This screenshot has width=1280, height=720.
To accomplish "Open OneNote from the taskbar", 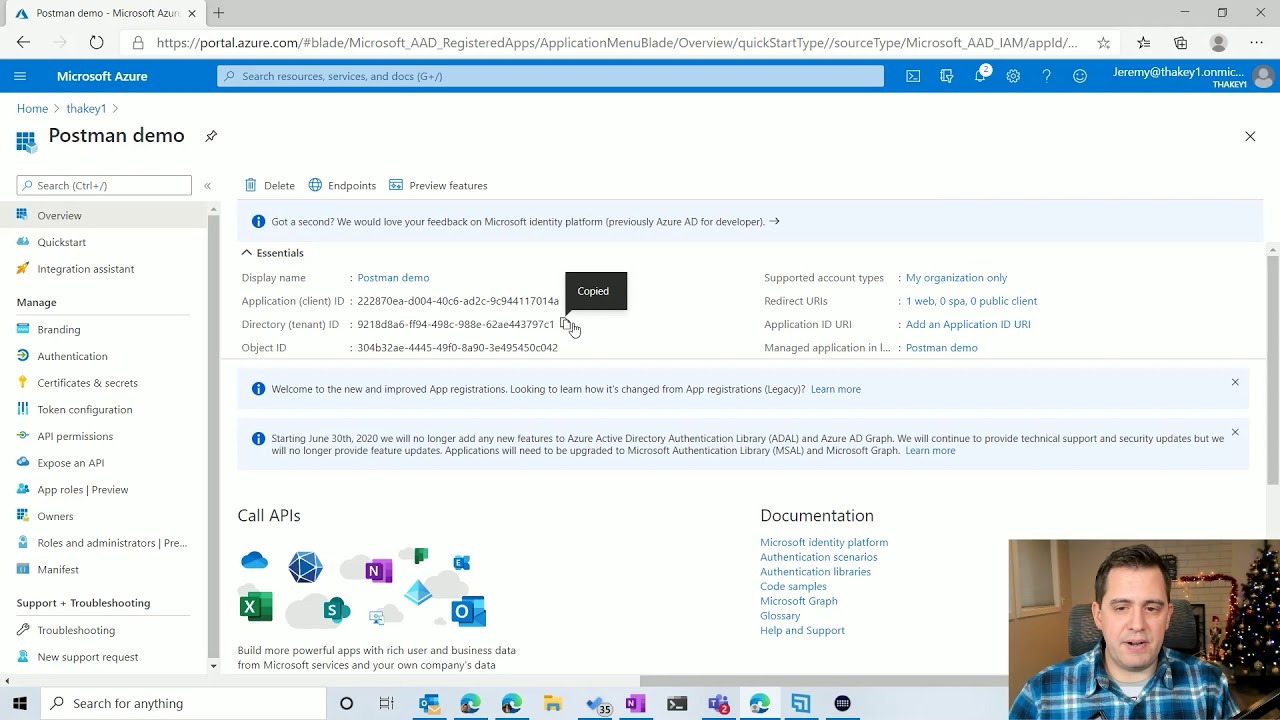I will click(x=635, y=703).
